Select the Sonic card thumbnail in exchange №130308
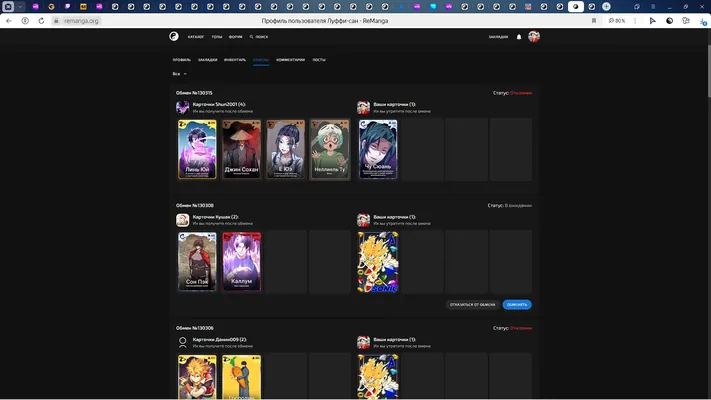711x400 pixels. (x=378, y=262)
